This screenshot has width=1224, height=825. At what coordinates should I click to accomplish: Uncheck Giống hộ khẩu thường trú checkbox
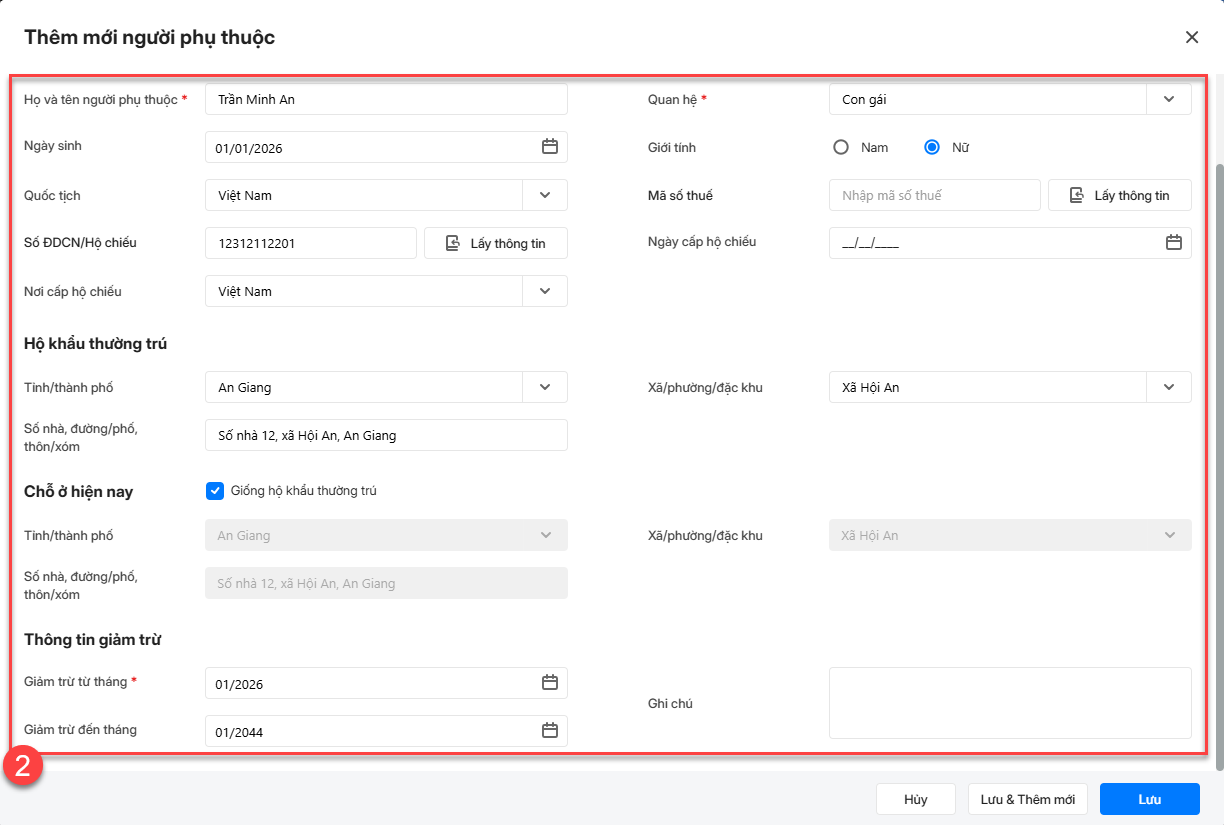(214, 491)
